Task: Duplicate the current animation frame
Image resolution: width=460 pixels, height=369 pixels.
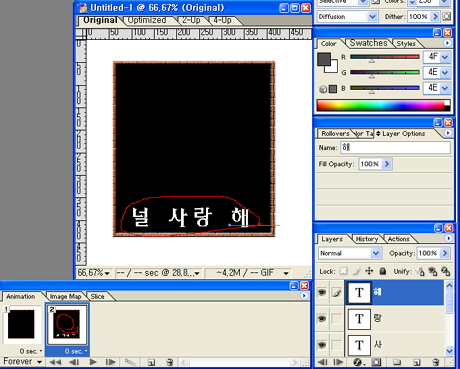Action: (x=152, y=362)
